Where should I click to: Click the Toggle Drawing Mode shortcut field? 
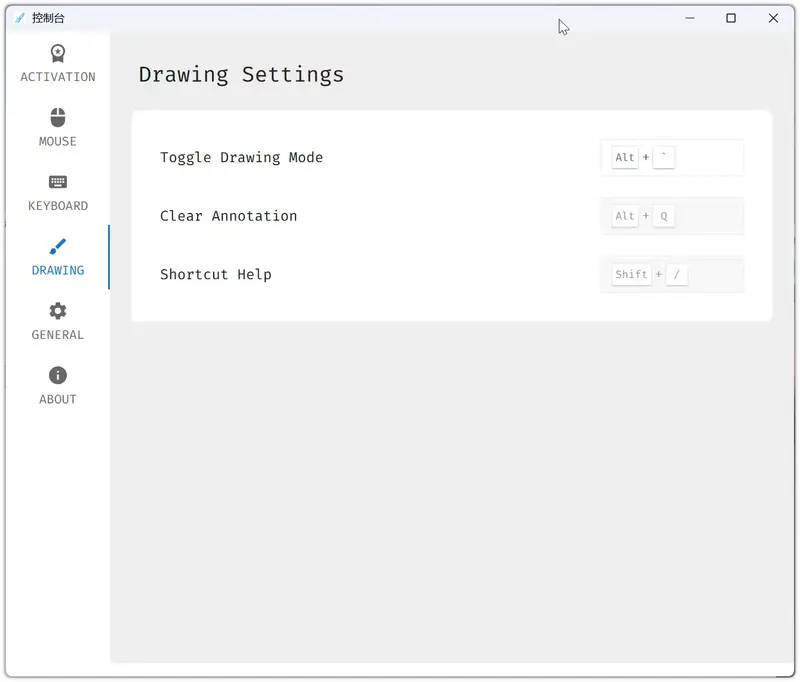(710, 158)
